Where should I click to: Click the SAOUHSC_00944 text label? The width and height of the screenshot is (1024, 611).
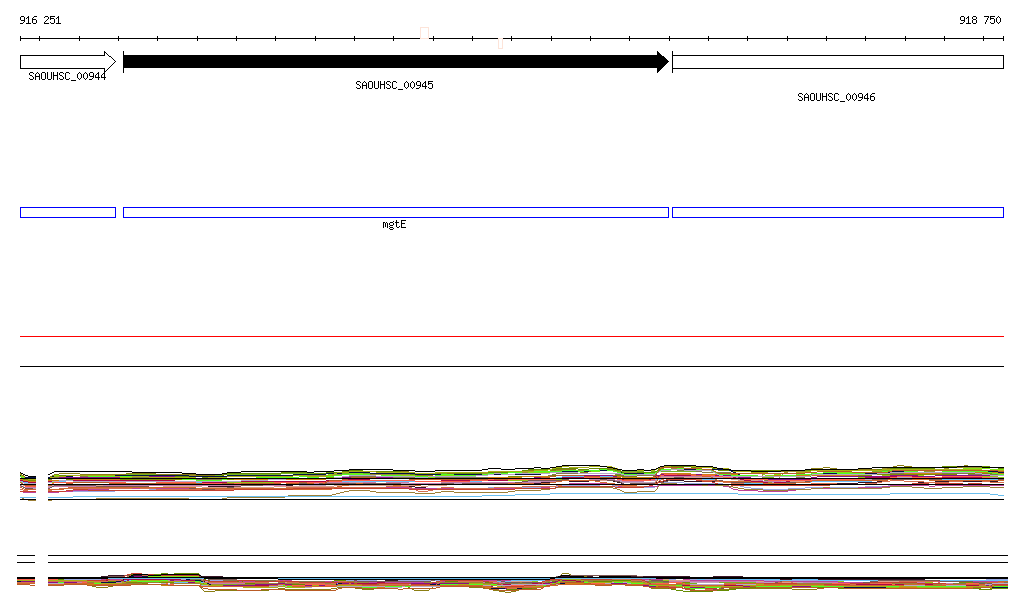pyautogui.click(x=67, y=76)
